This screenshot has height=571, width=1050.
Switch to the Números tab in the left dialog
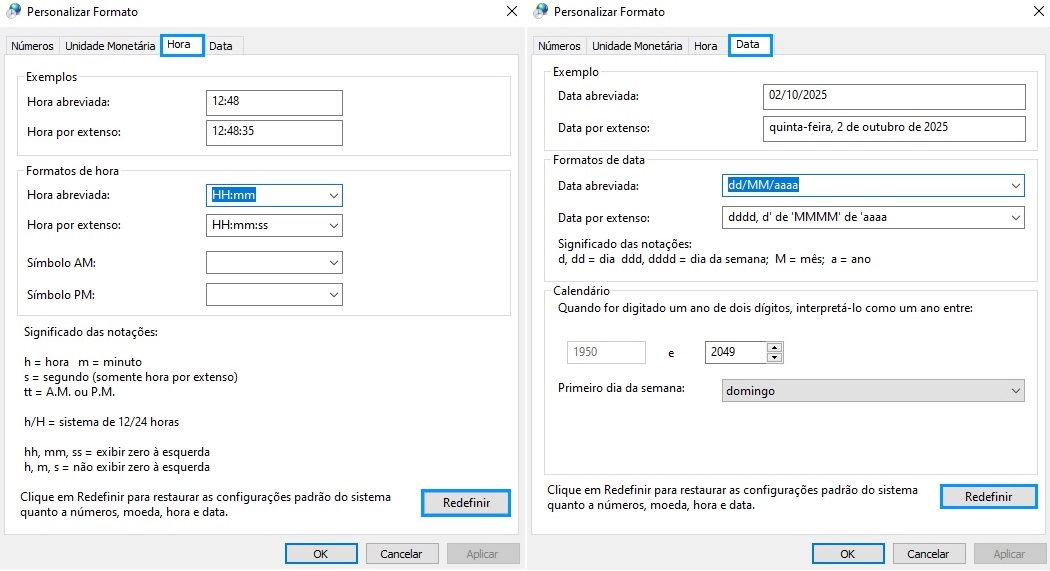coord(32,46)
